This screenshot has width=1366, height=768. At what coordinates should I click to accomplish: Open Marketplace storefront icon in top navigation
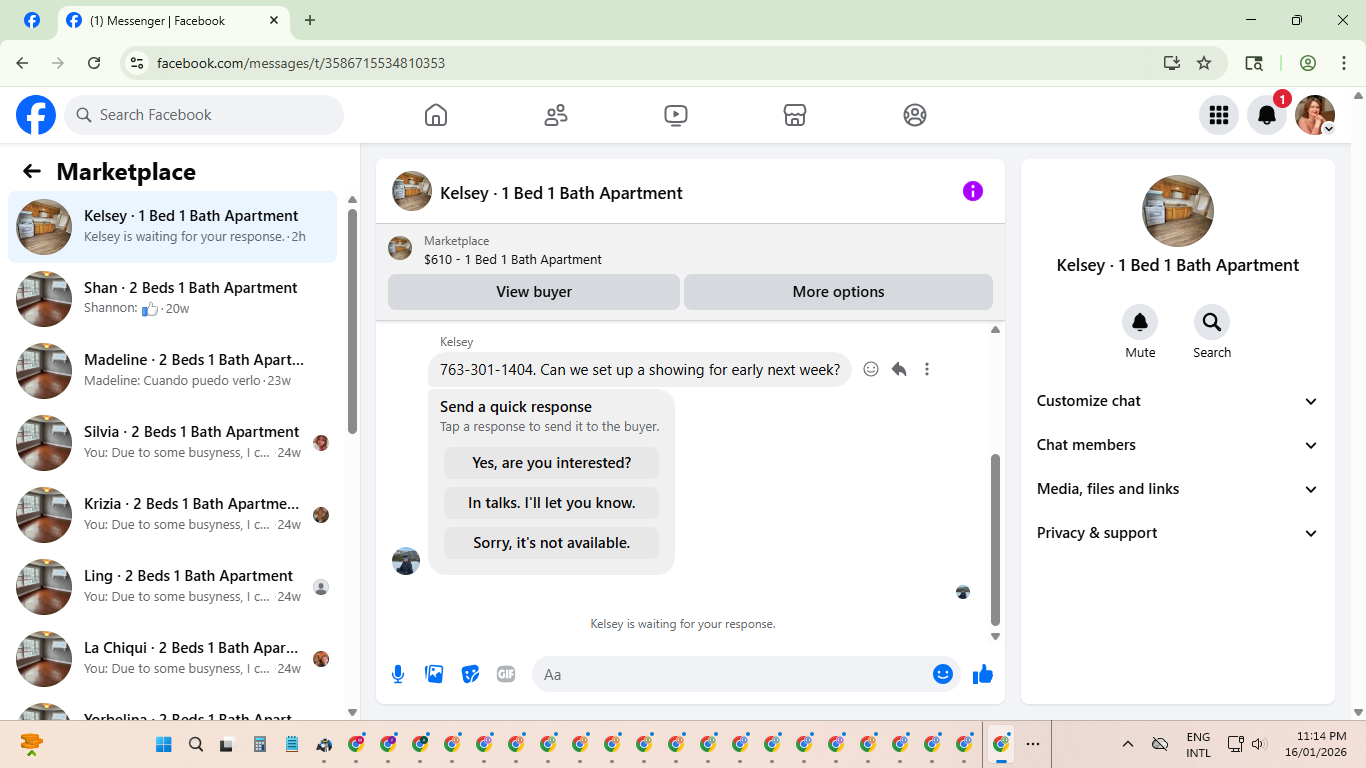click(795, 115)
